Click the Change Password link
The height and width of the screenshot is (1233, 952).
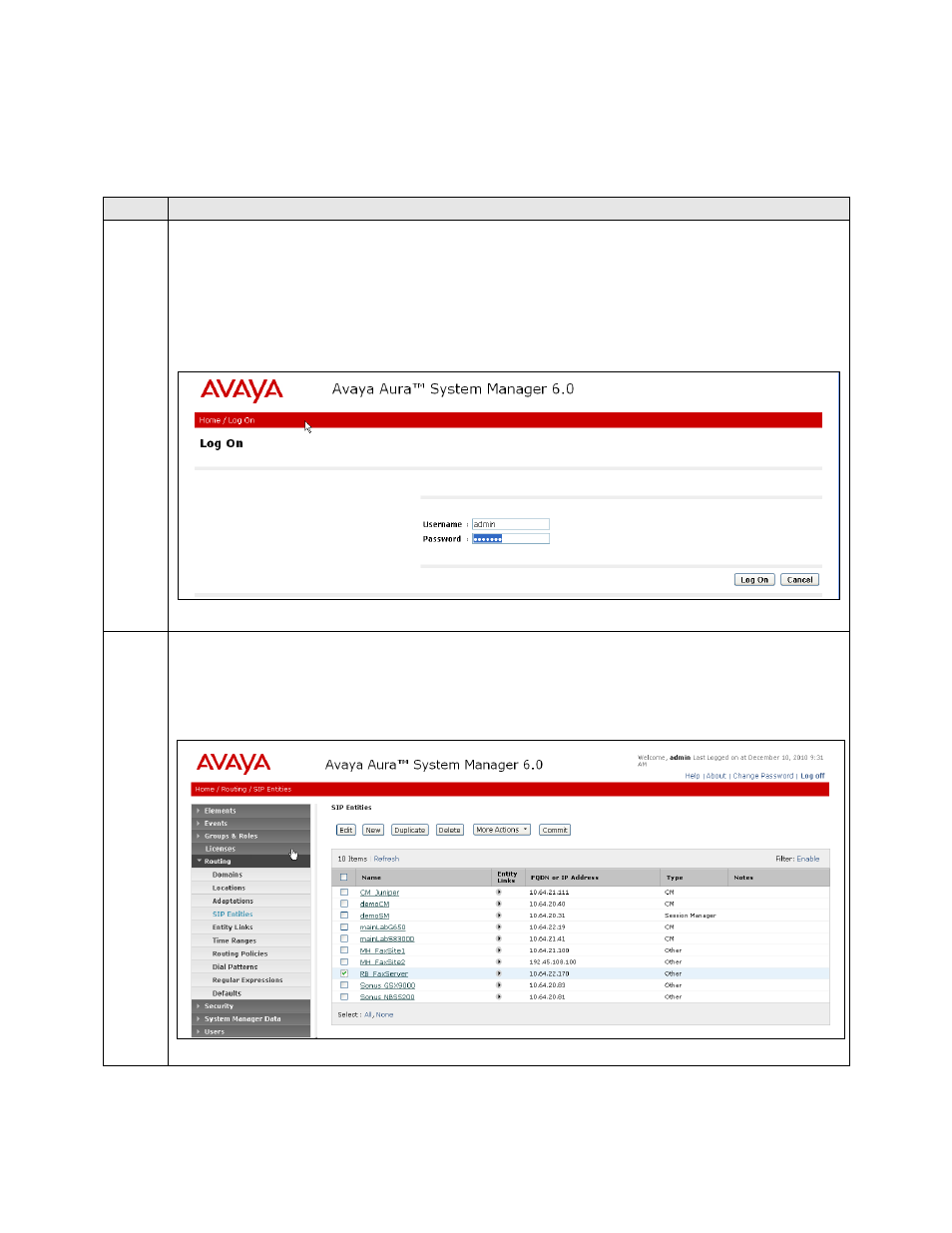click(x=763, y=776)
